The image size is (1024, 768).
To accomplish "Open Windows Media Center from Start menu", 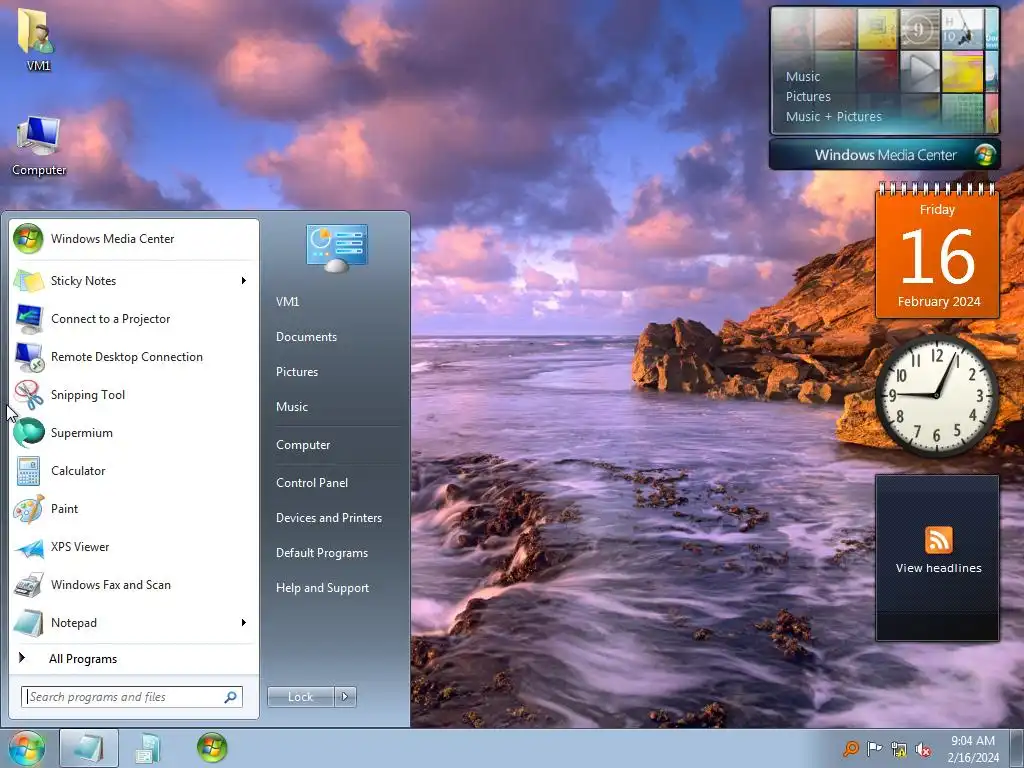I will point(134,239).
